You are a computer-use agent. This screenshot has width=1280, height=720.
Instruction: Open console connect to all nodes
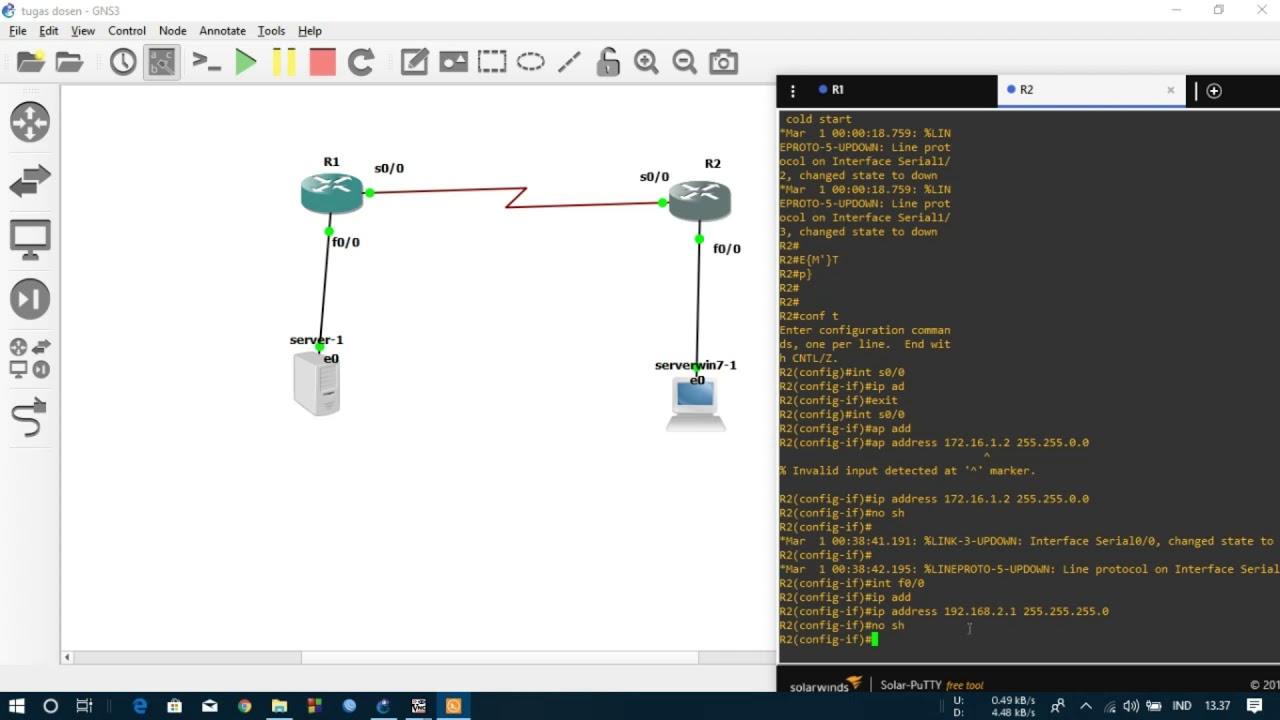[x=206, y=62]
